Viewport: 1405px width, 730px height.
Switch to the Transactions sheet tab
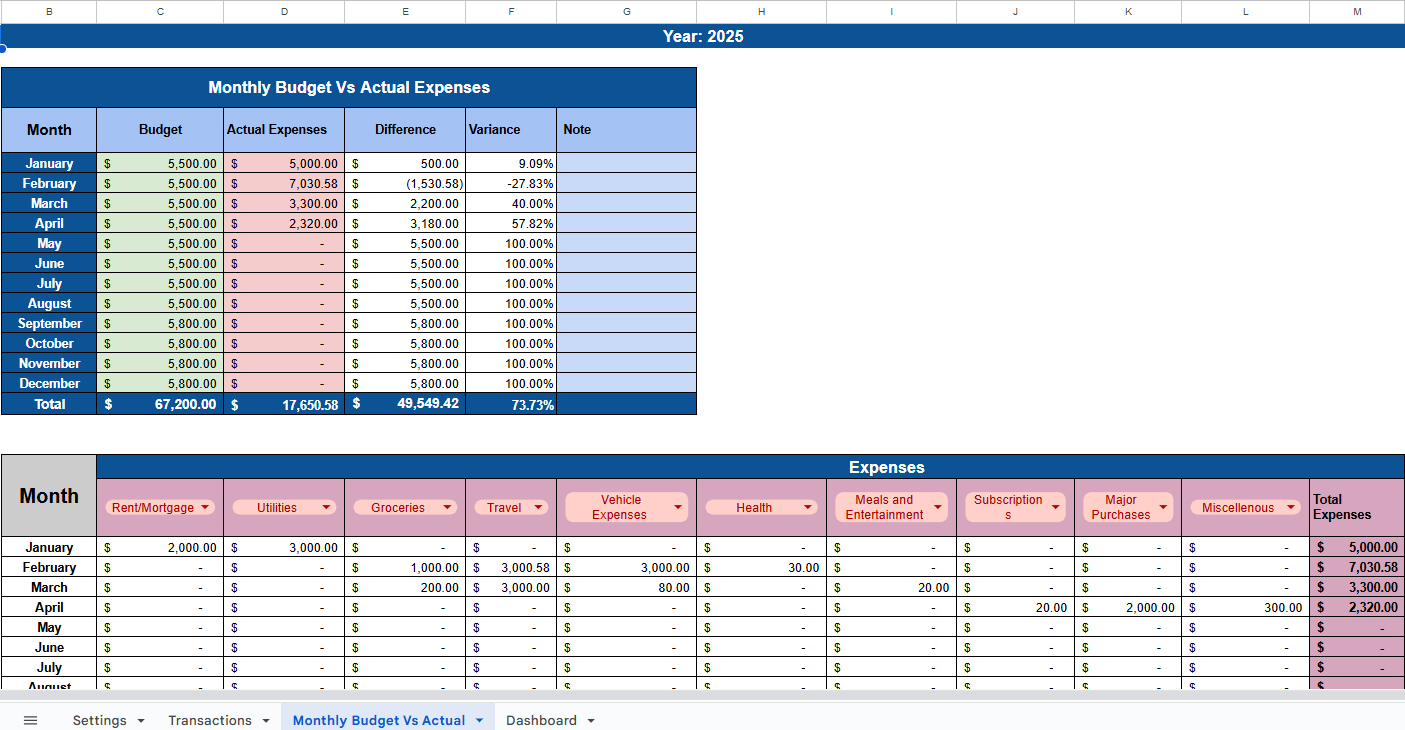tap(210, 719)
